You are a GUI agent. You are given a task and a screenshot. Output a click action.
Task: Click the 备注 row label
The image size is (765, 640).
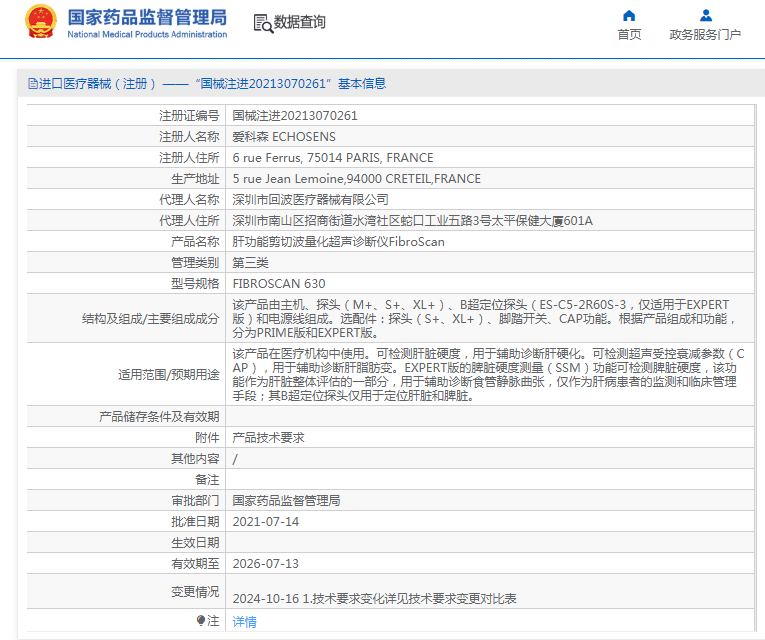tap(207, 480)
